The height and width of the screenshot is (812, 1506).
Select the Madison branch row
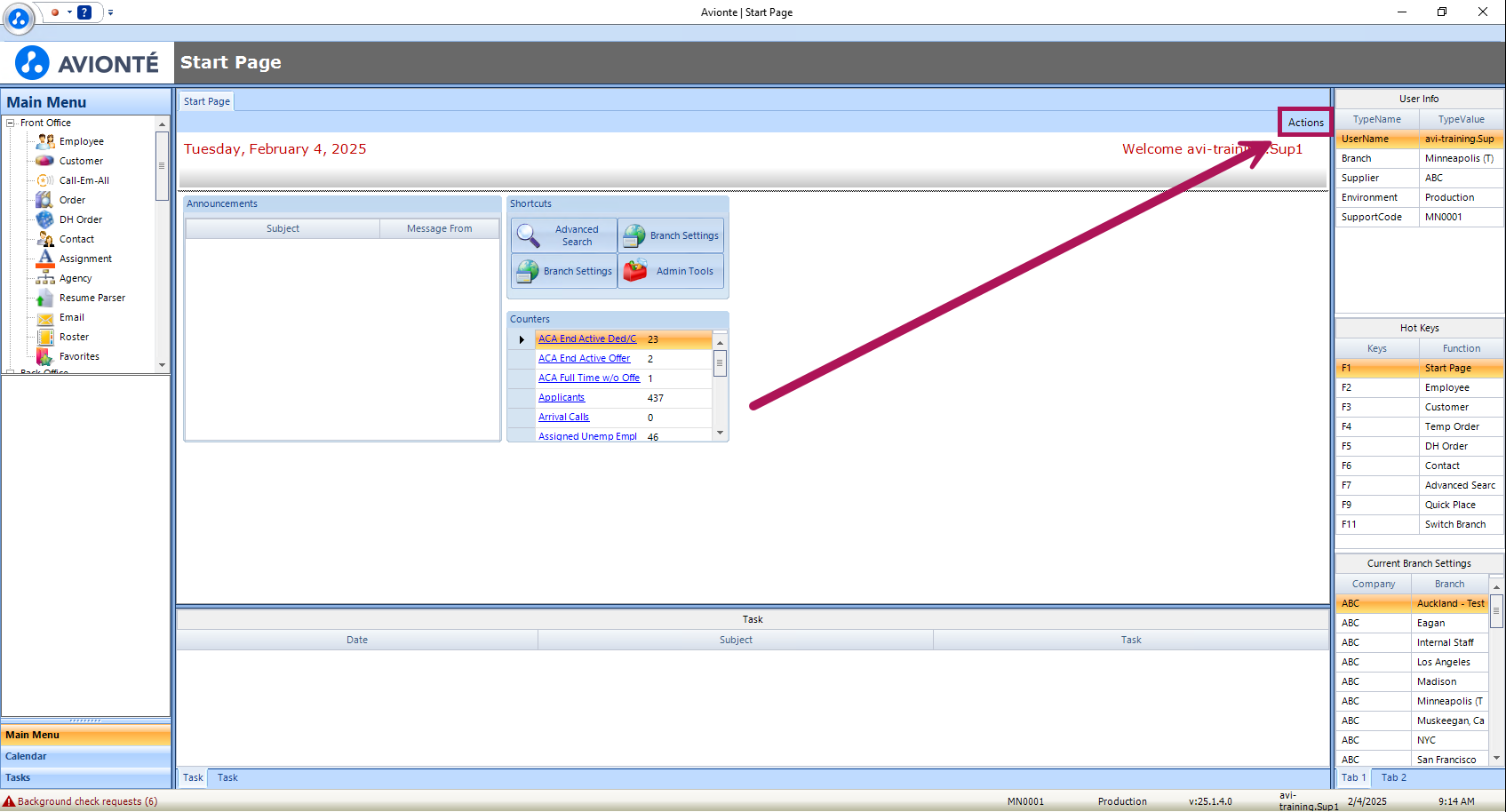(x=1412, y=681)
